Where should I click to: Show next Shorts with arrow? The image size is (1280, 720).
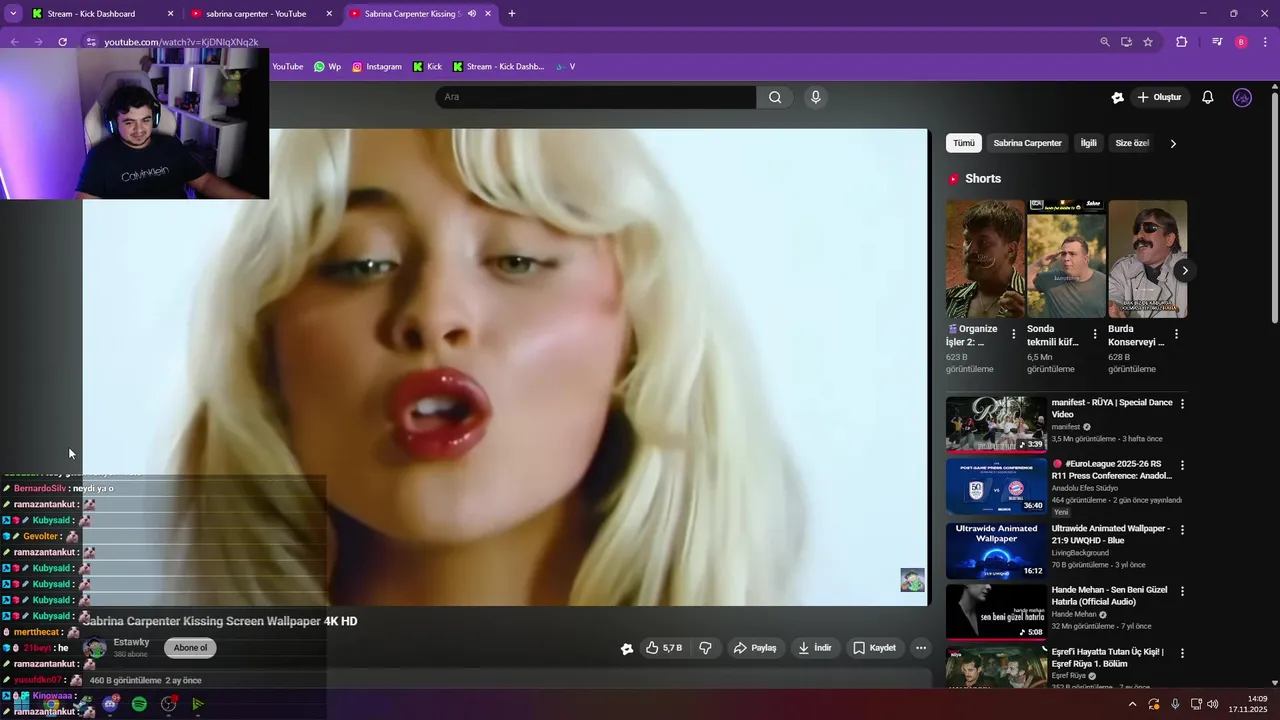pos(1185,270)
